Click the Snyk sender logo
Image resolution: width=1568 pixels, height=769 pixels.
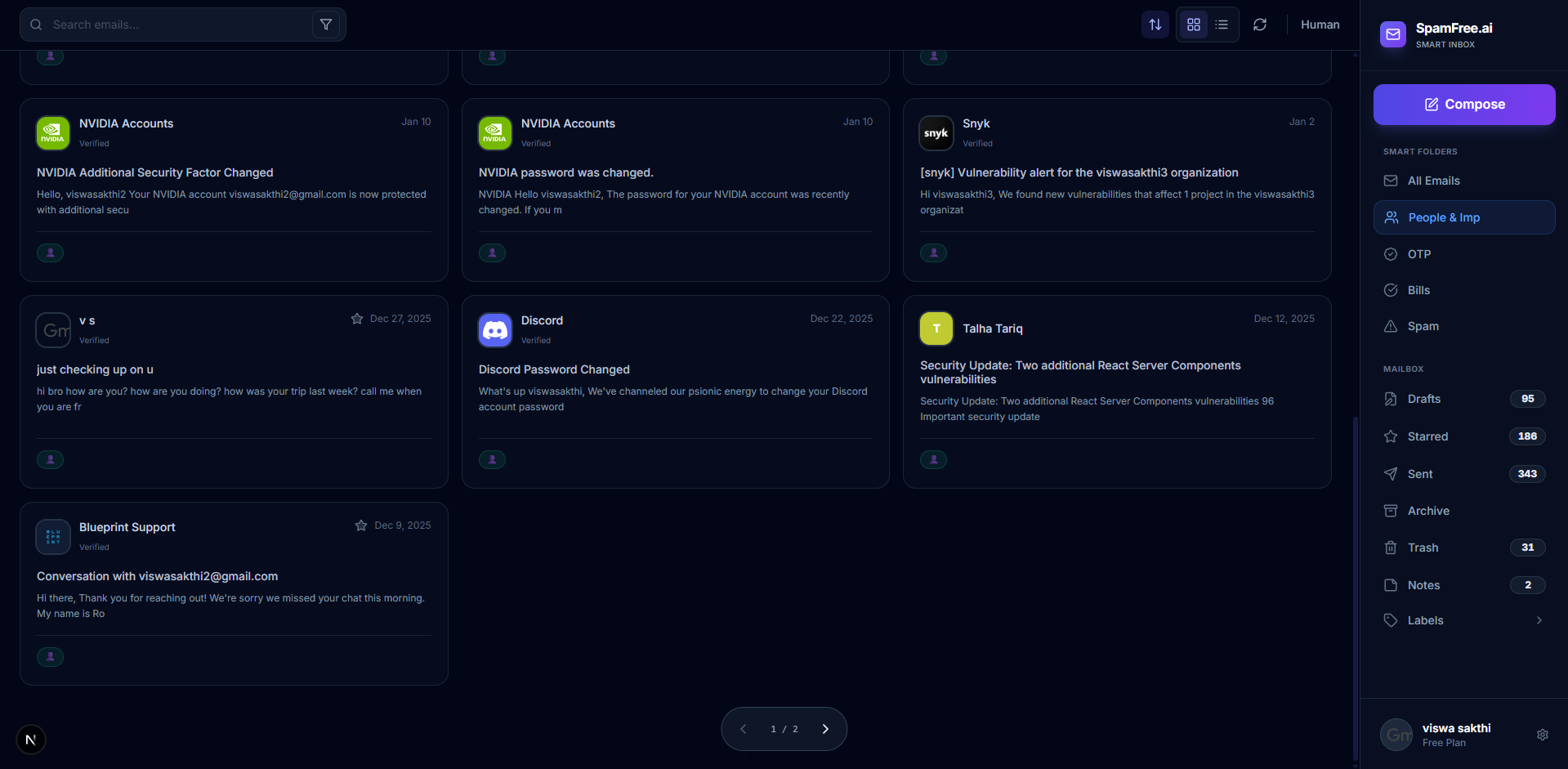(936, 133)
